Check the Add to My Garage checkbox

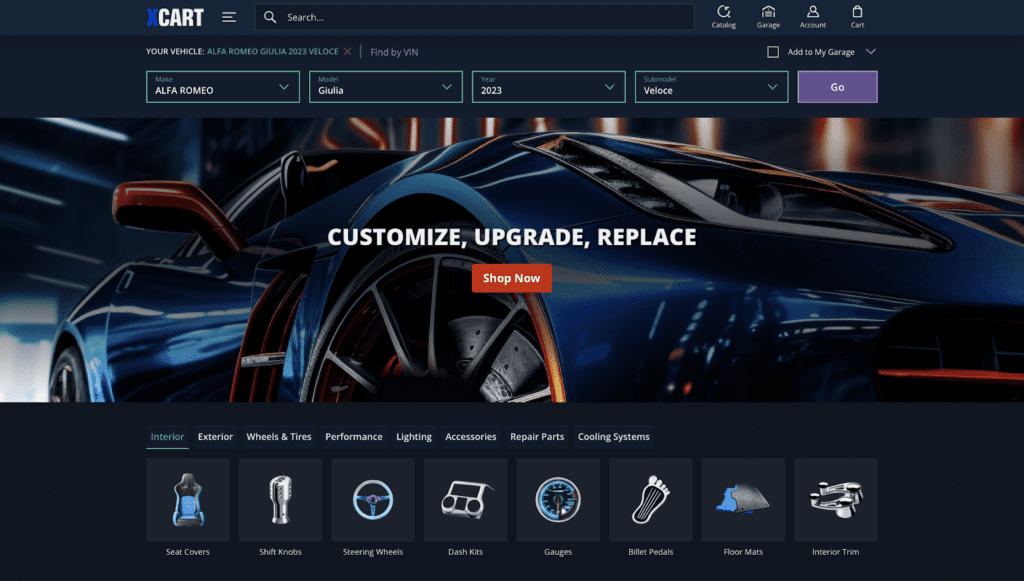[773, 52]
